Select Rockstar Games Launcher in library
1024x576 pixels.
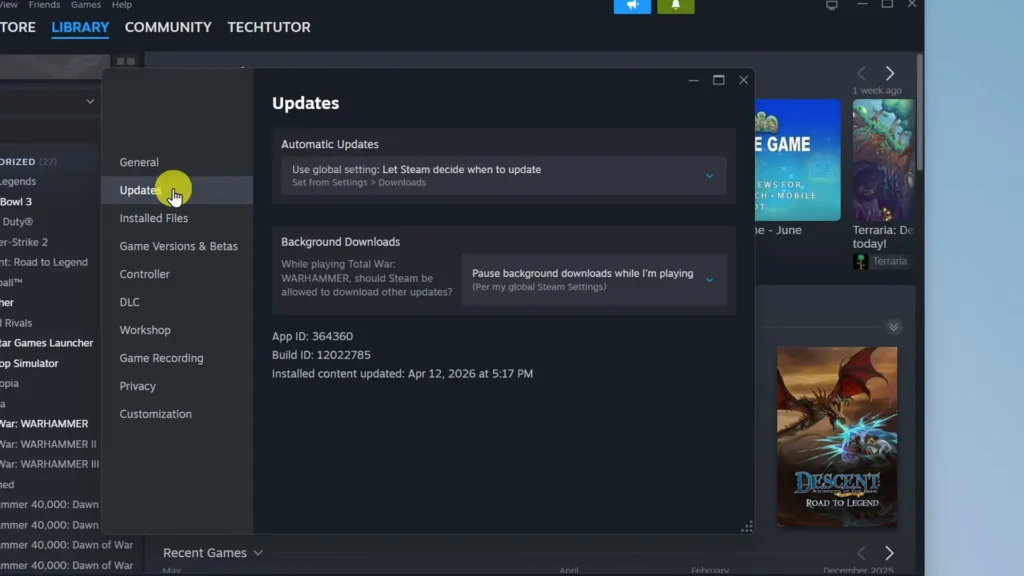[x=46, y=343]
